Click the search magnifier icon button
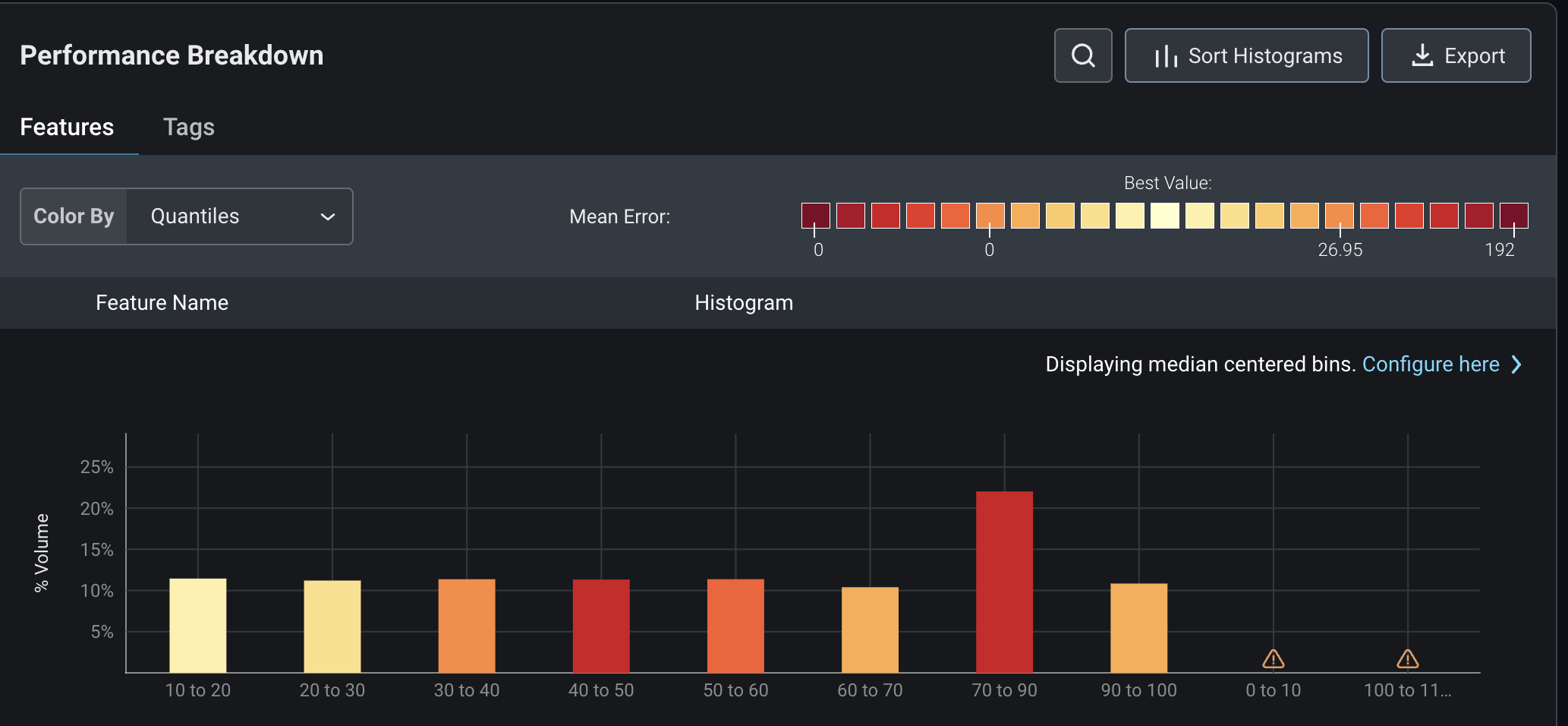The image size is (1568, 726). [x=1083, y=55]
